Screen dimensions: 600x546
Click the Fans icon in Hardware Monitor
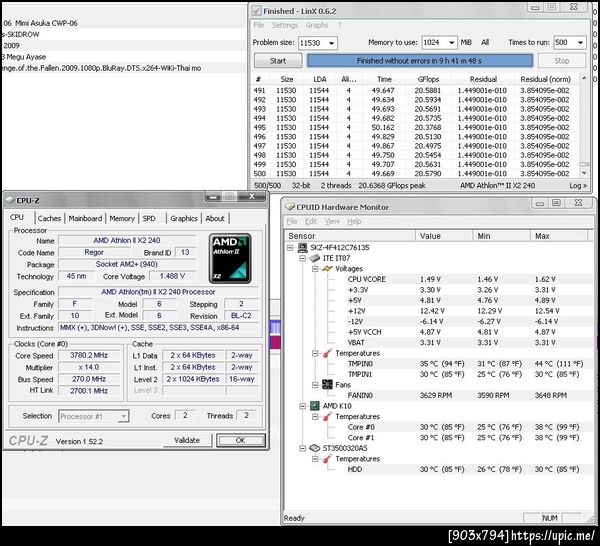click(x=327, y=385)
